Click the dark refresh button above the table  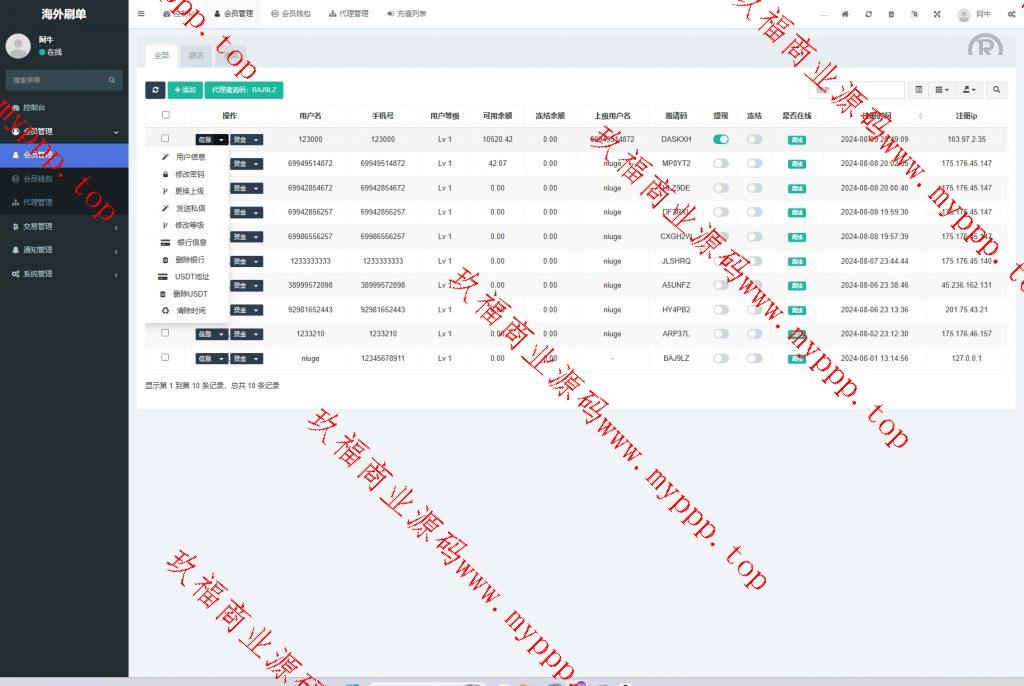click(x=155, y=90)
